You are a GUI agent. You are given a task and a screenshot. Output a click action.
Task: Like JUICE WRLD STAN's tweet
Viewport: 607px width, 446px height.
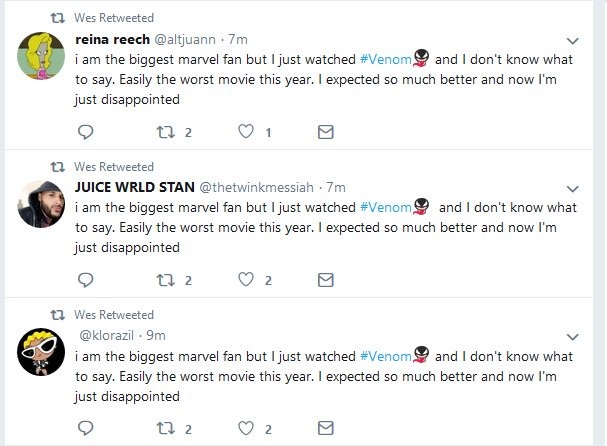point(244,280)
